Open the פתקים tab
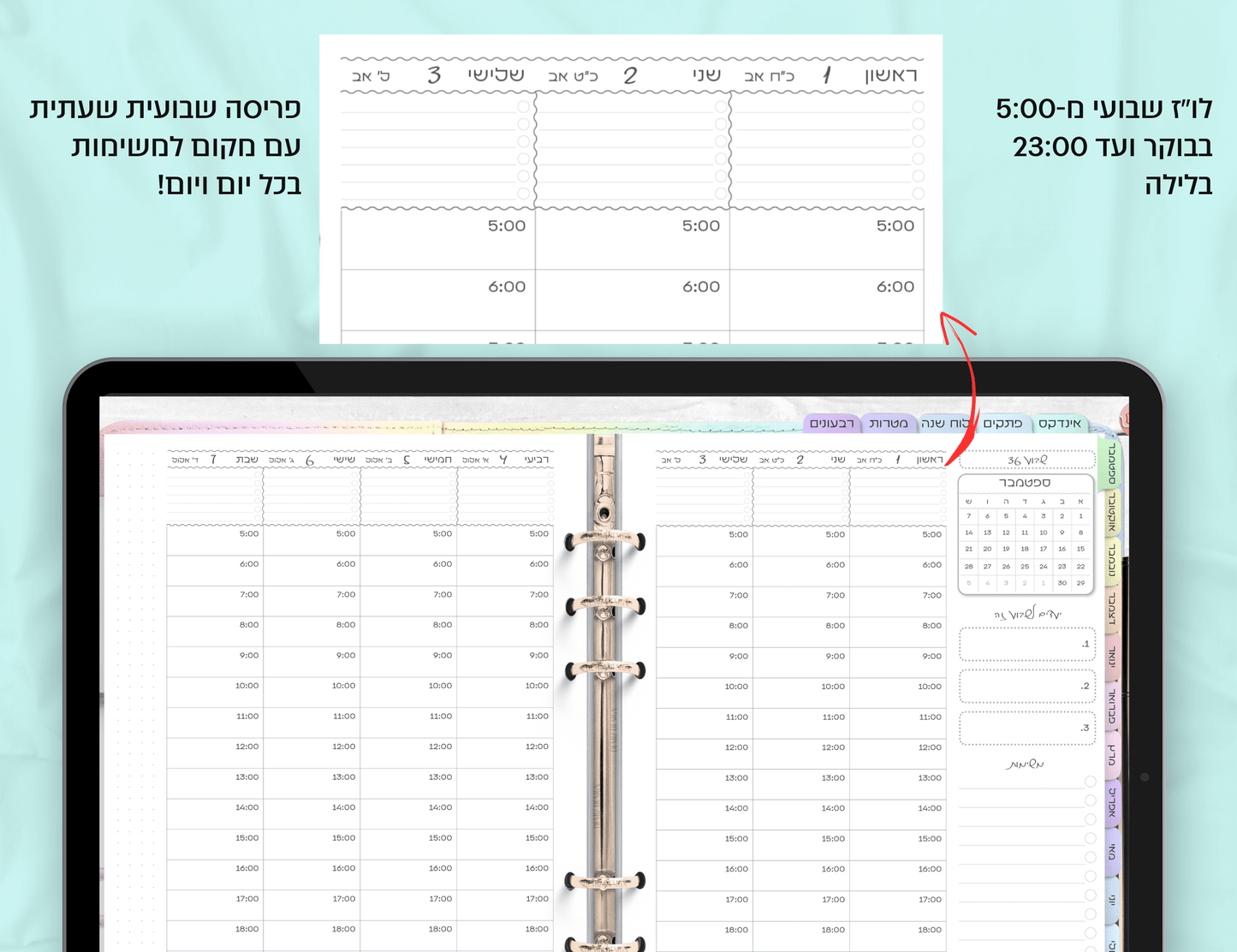The image size is (1237, 952). (1002, 423)
